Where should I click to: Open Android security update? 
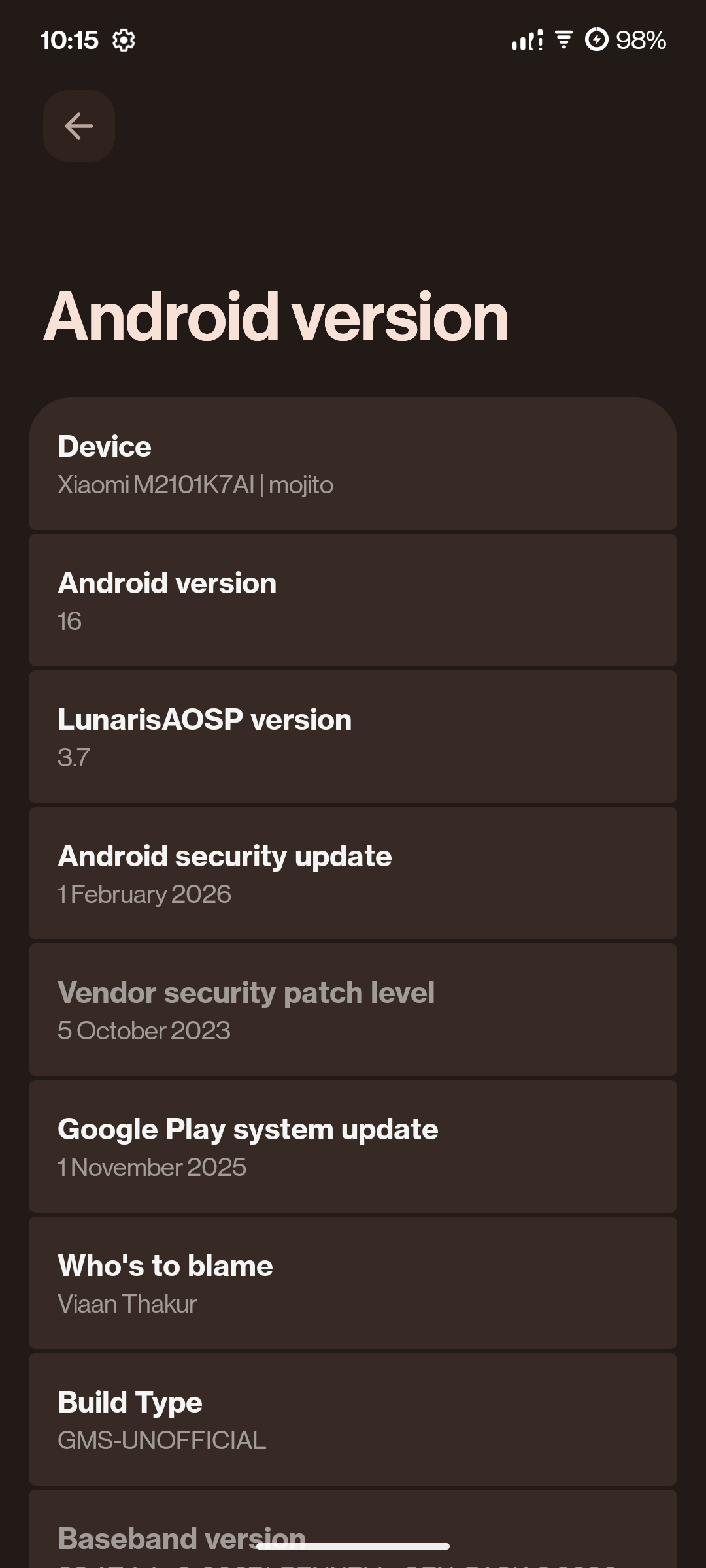pos(353,874)
